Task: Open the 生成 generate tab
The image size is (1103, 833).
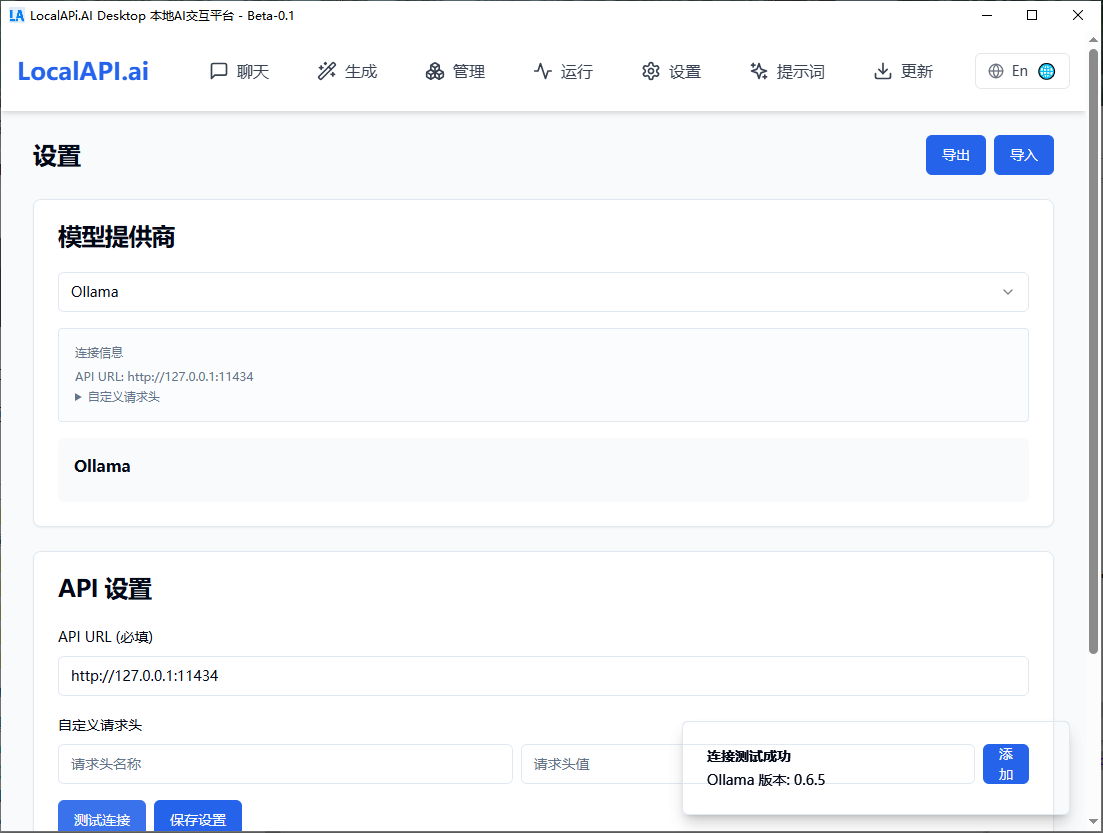Action: pos(348,71)
